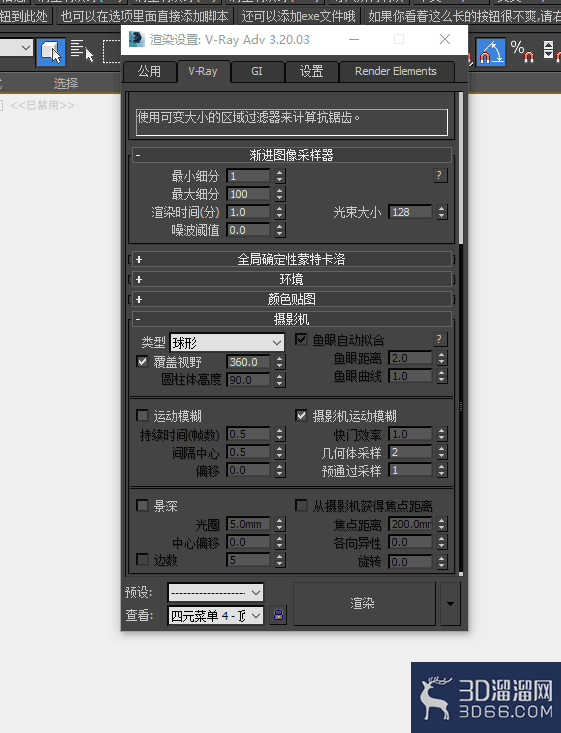The image size is (561, 733).
Task: Open the 预设 preset dropdown
Action: pos(216,592)
